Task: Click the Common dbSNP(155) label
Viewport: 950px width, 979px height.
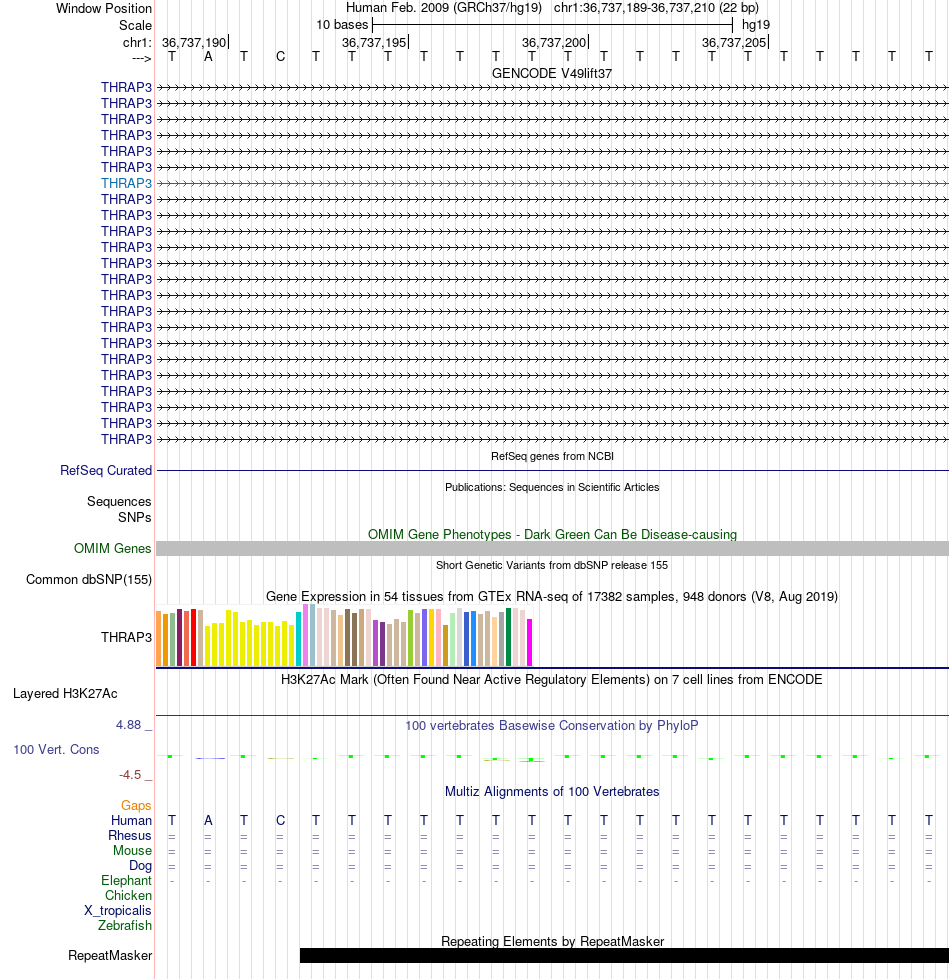Action: [89, 580]
